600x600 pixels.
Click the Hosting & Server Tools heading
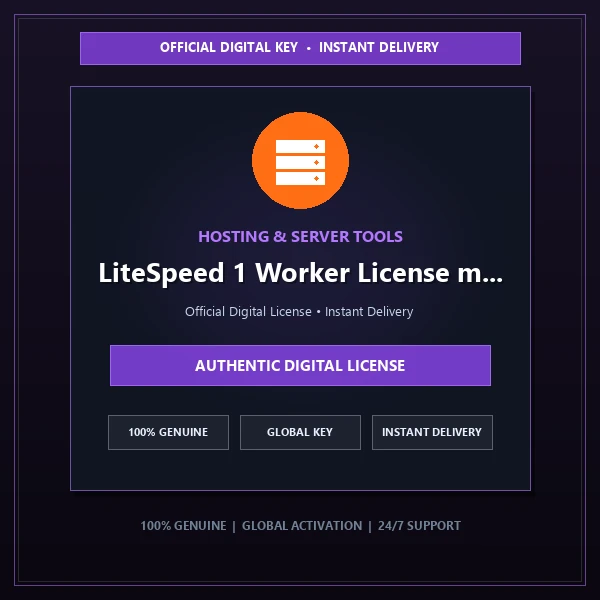point(300,236)
